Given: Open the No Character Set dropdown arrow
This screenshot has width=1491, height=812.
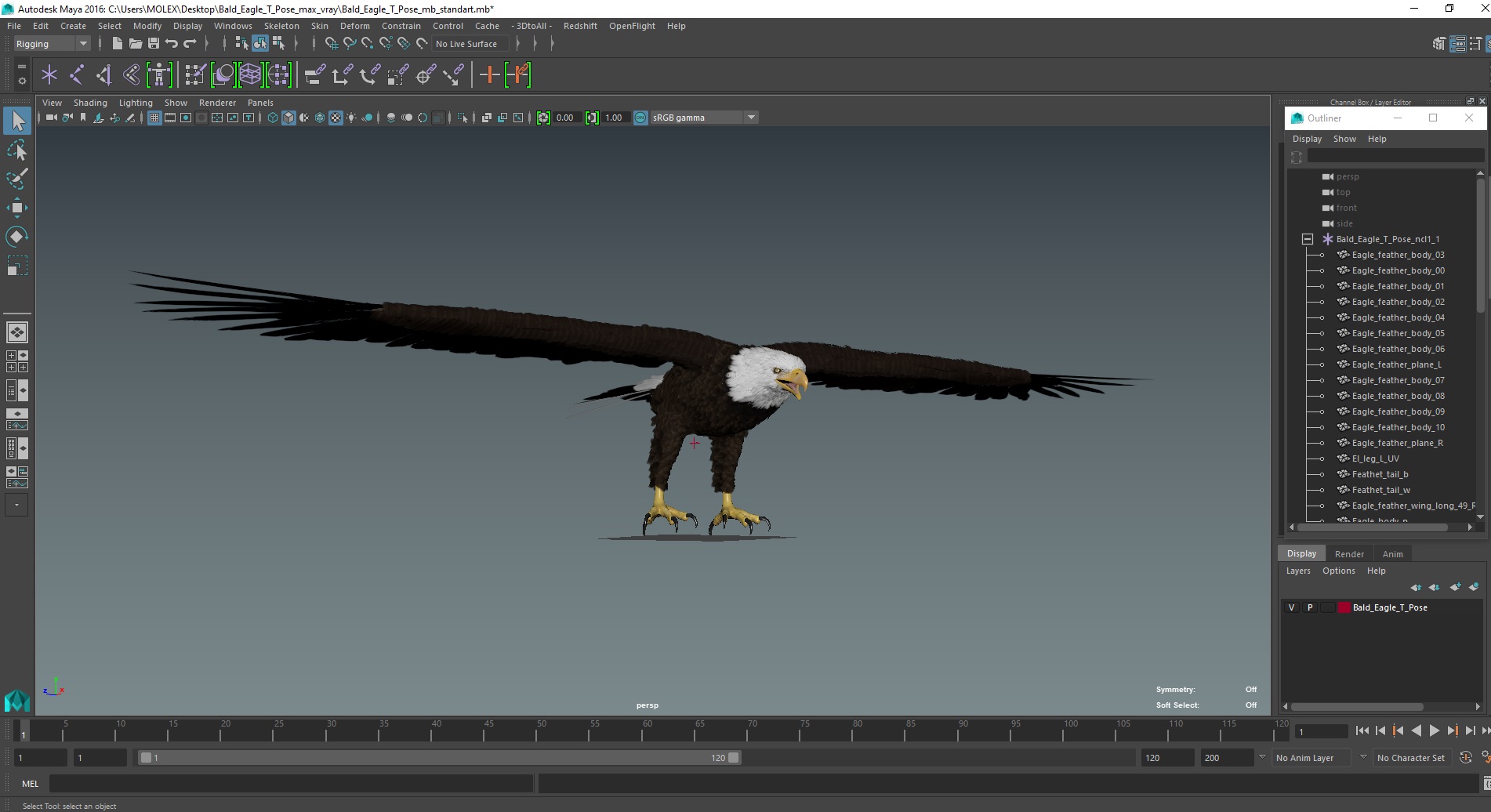Looking at the screenshot, I should [1362, 758].
